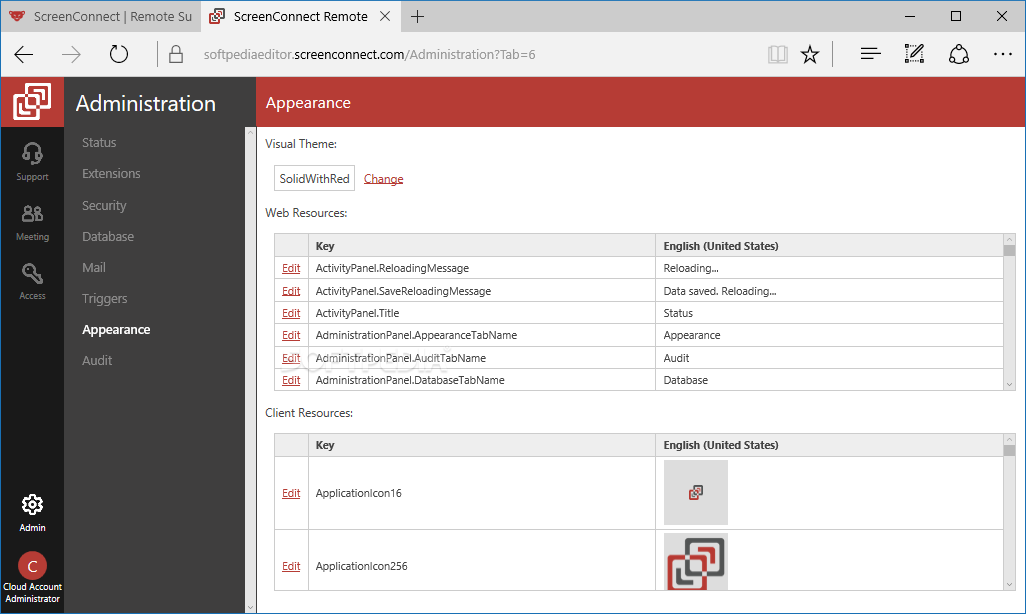This screenshot has width=1026, height=614.
Task: Click the Web Resources scrollbar thumb
Action: (x=1010, y=251)
